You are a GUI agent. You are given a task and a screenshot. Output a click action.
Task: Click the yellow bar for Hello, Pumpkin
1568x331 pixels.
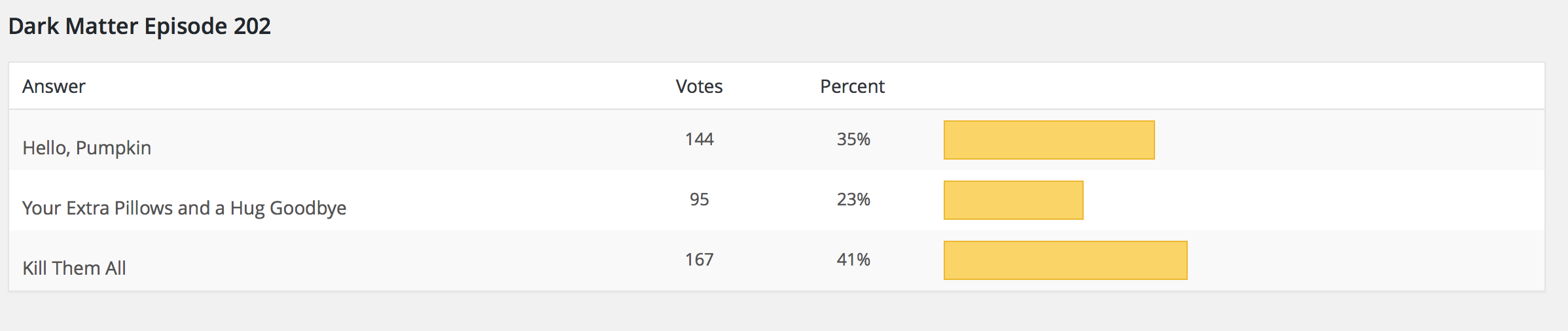click(1049, 140)
